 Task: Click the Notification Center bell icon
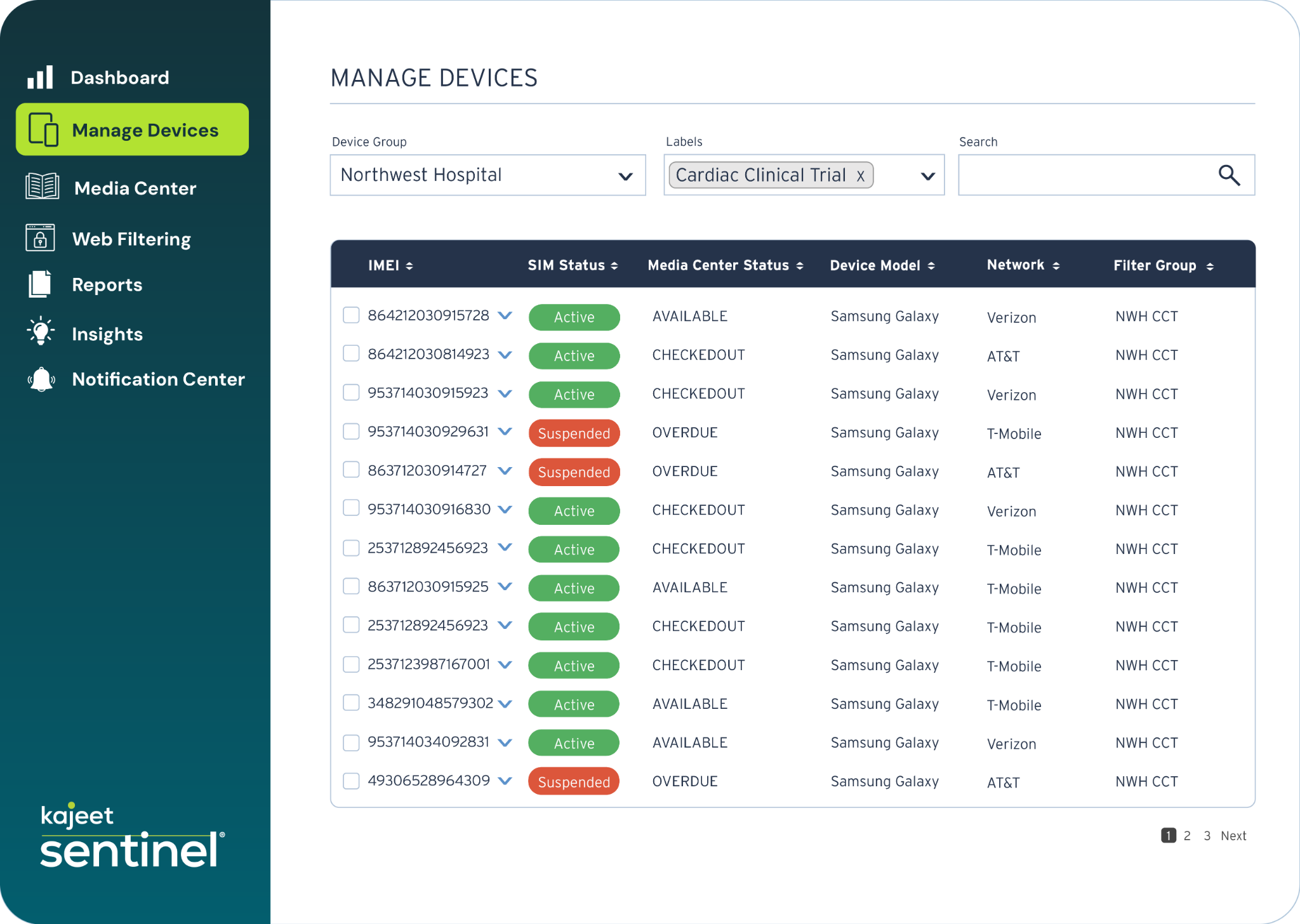coord(41,379)
